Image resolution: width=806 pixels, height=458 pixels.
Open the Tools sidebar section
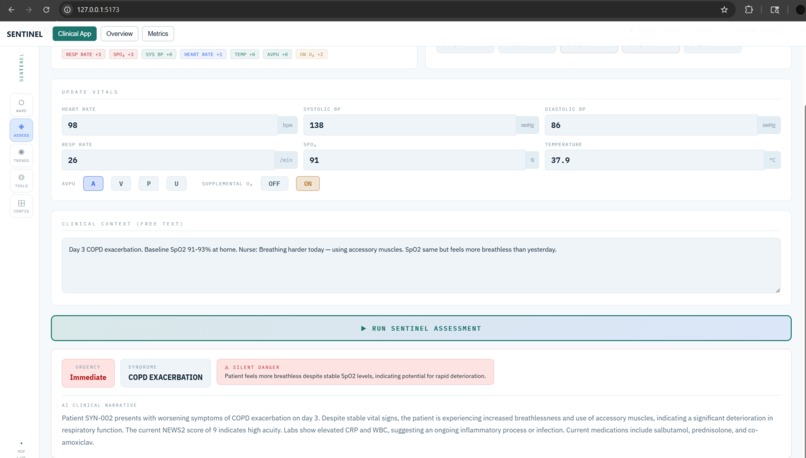coord(21,180)
